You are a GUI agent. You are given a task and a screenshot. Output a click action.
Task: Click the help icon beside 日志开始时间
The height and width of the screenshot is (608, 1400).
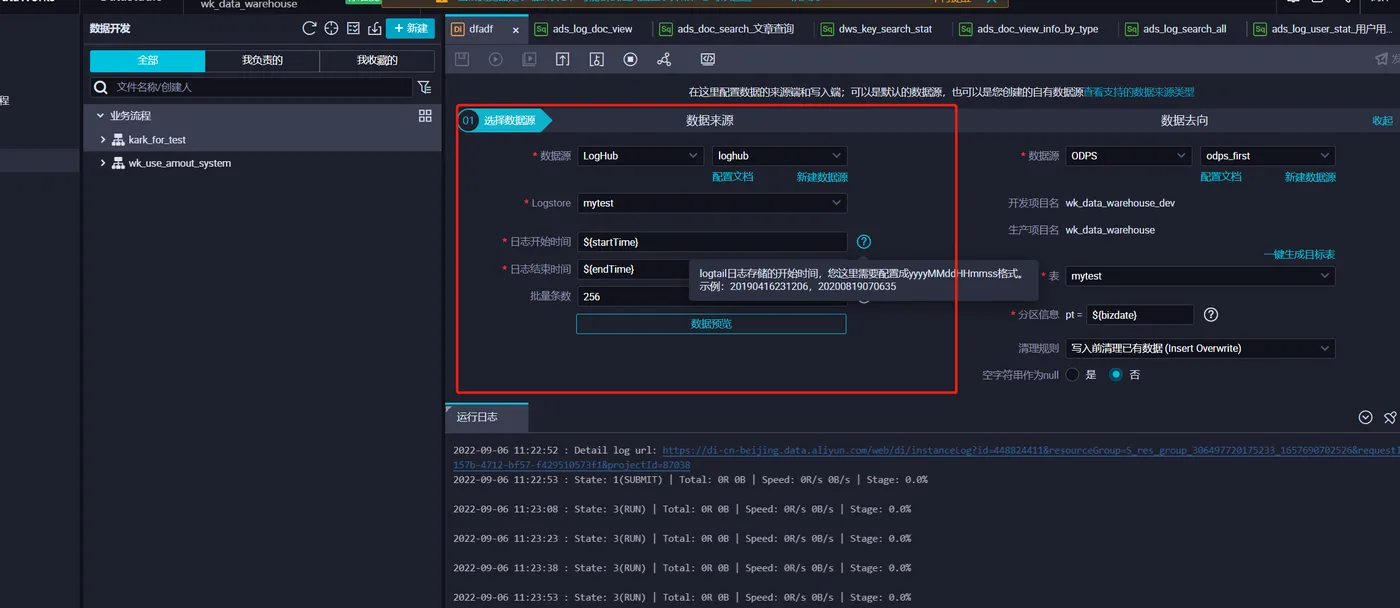coord(864,242)
